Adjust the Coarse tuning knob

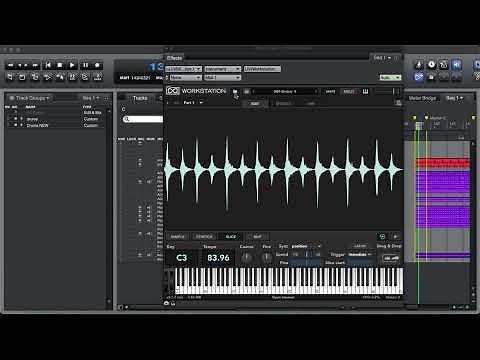click(247, 257)
